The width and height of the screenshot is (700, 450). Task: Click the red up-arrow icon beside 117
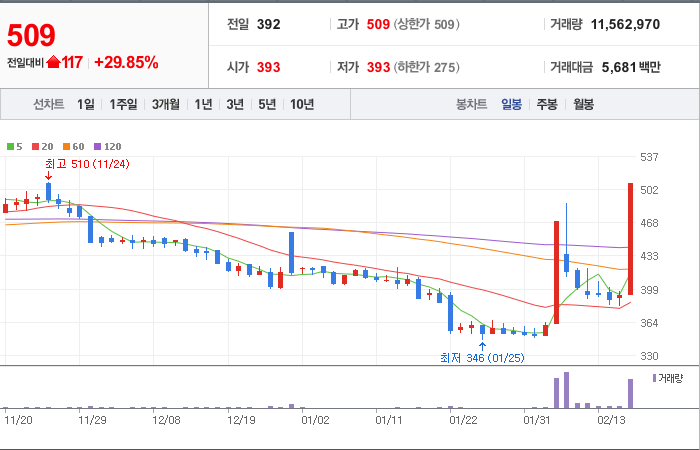[53, 62]
